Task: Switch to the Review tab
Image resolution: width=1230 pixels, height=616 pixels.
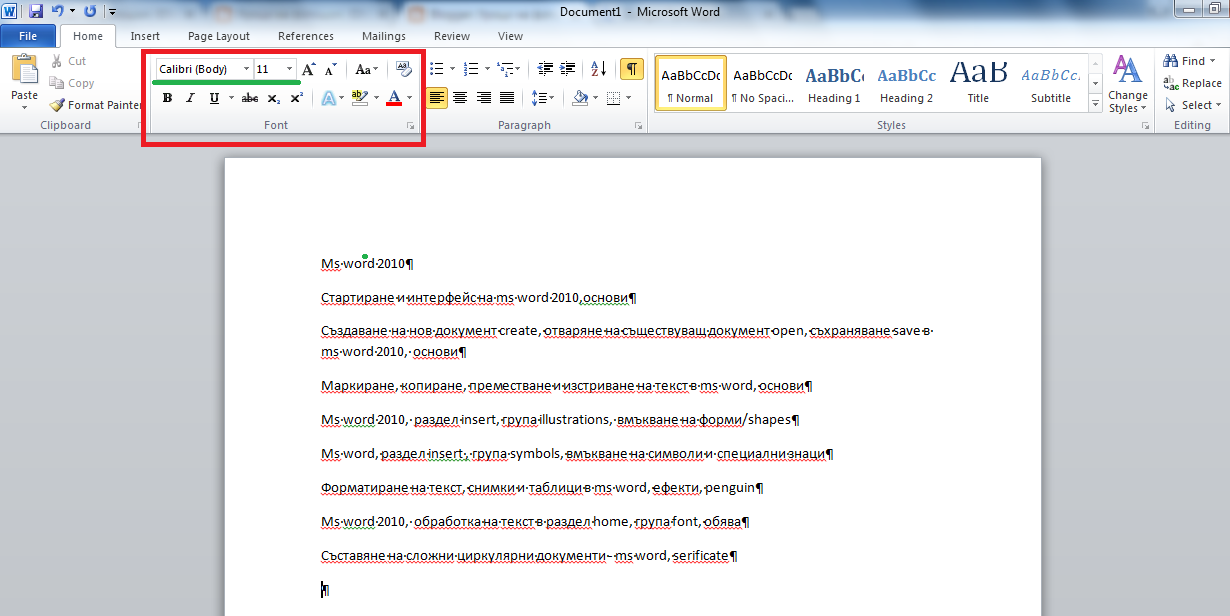Action: (452, 36)
